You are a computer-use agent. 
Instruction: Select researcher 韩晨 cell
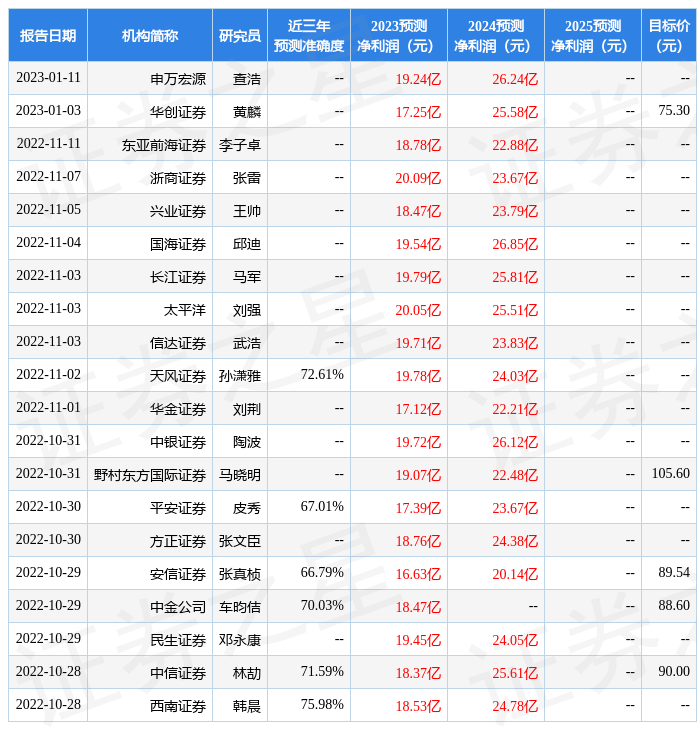point(240,706)
